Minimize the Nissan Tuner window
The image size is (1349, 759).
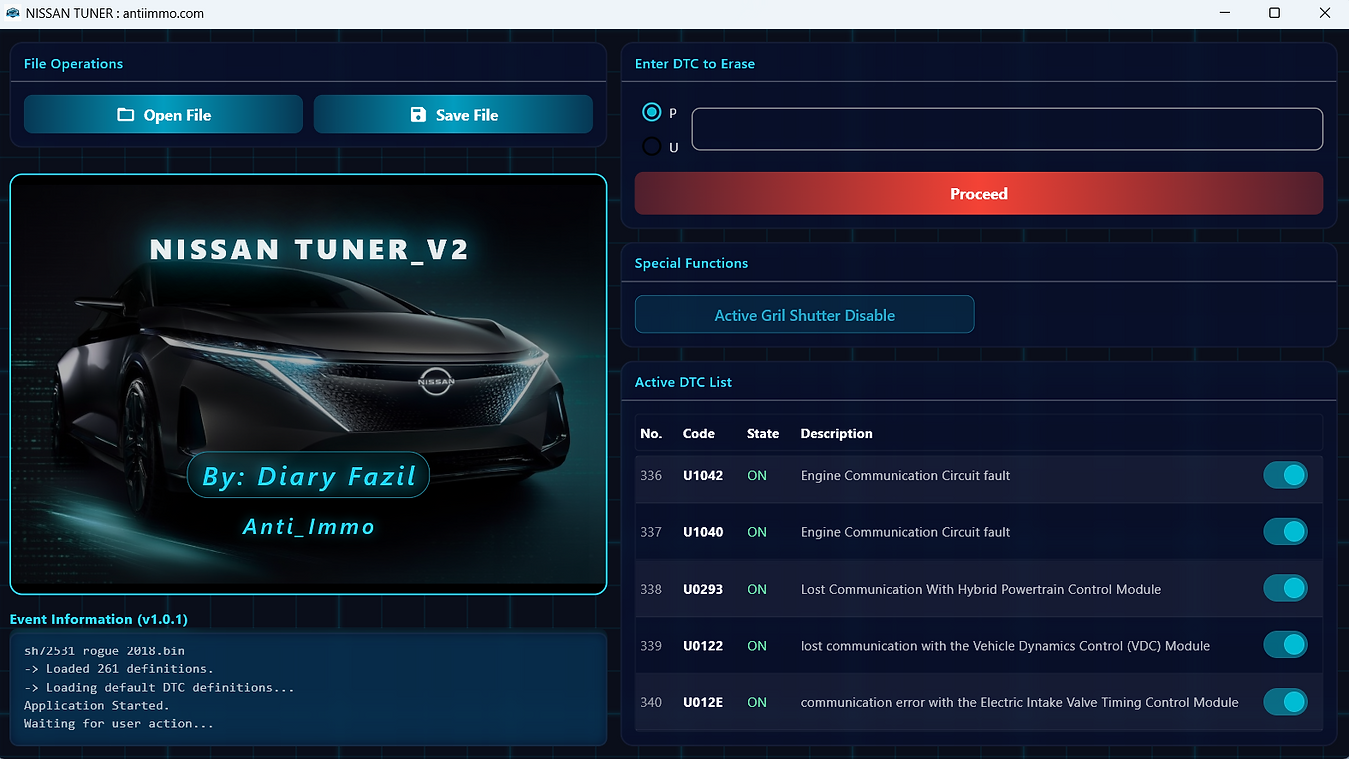pos(1224,12)
